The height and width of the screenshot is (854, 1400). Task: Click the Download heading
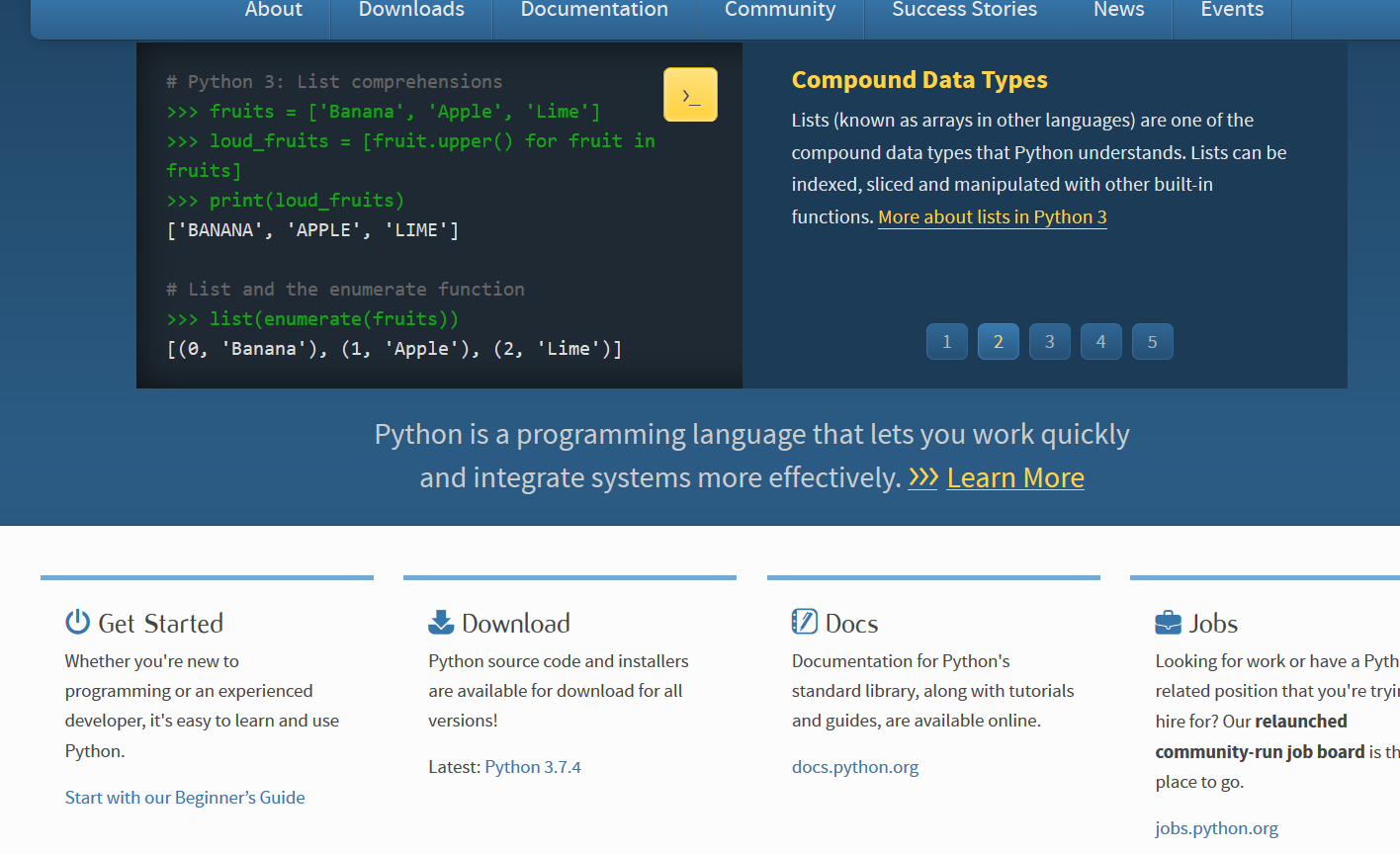[516, 624]
